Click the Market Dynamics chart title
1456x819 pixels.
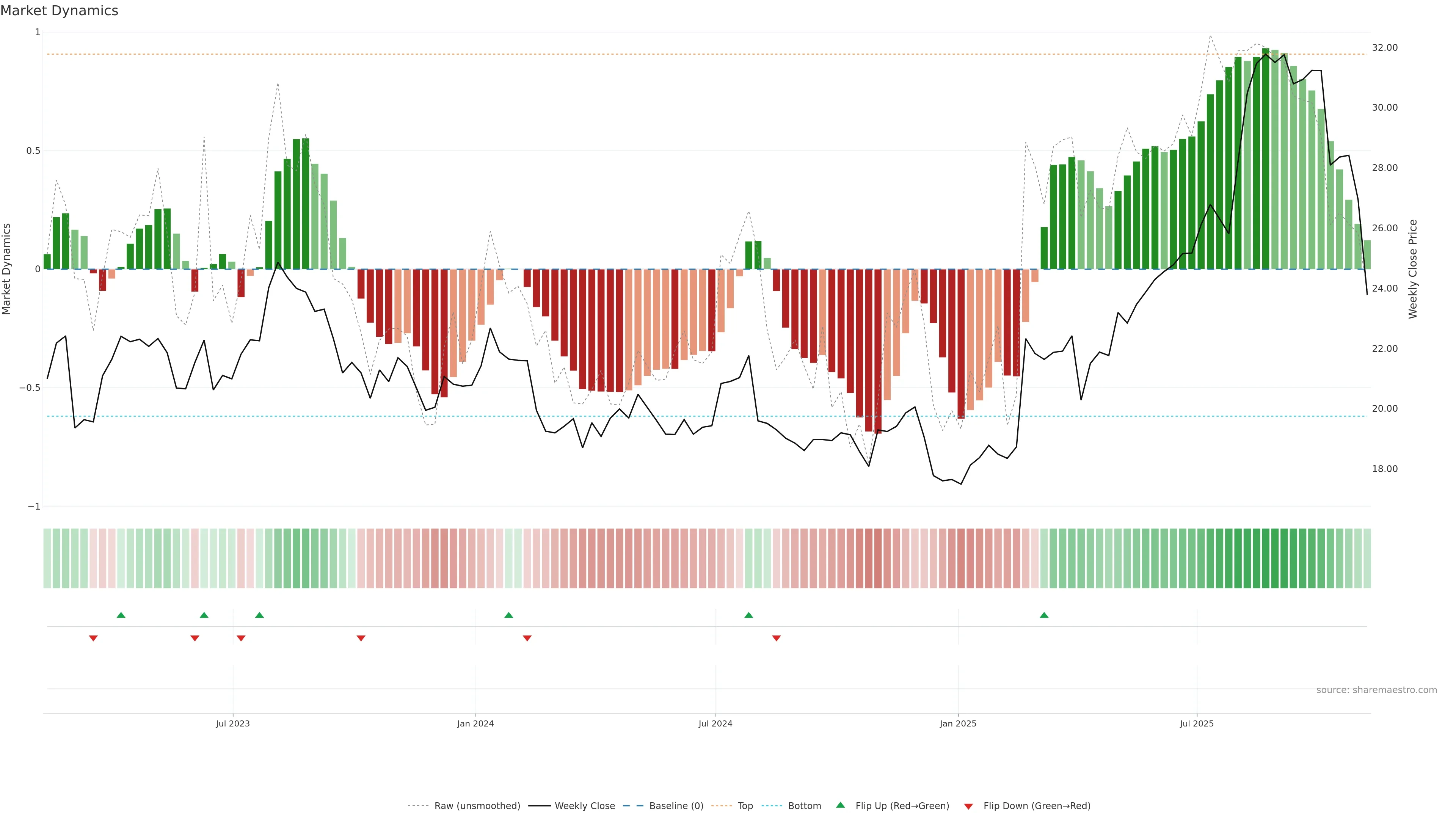pos(60,11)
